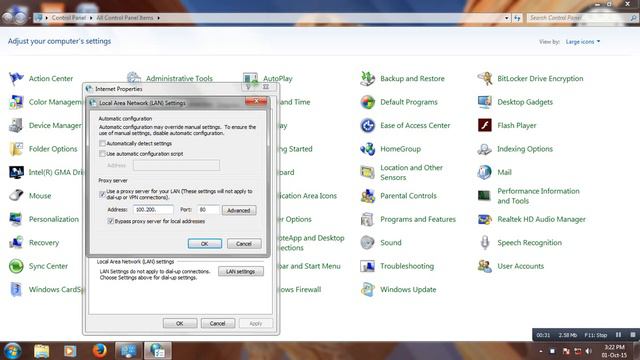Click Advanced button in proxy settings
The image size is (640, 360).
239,210
